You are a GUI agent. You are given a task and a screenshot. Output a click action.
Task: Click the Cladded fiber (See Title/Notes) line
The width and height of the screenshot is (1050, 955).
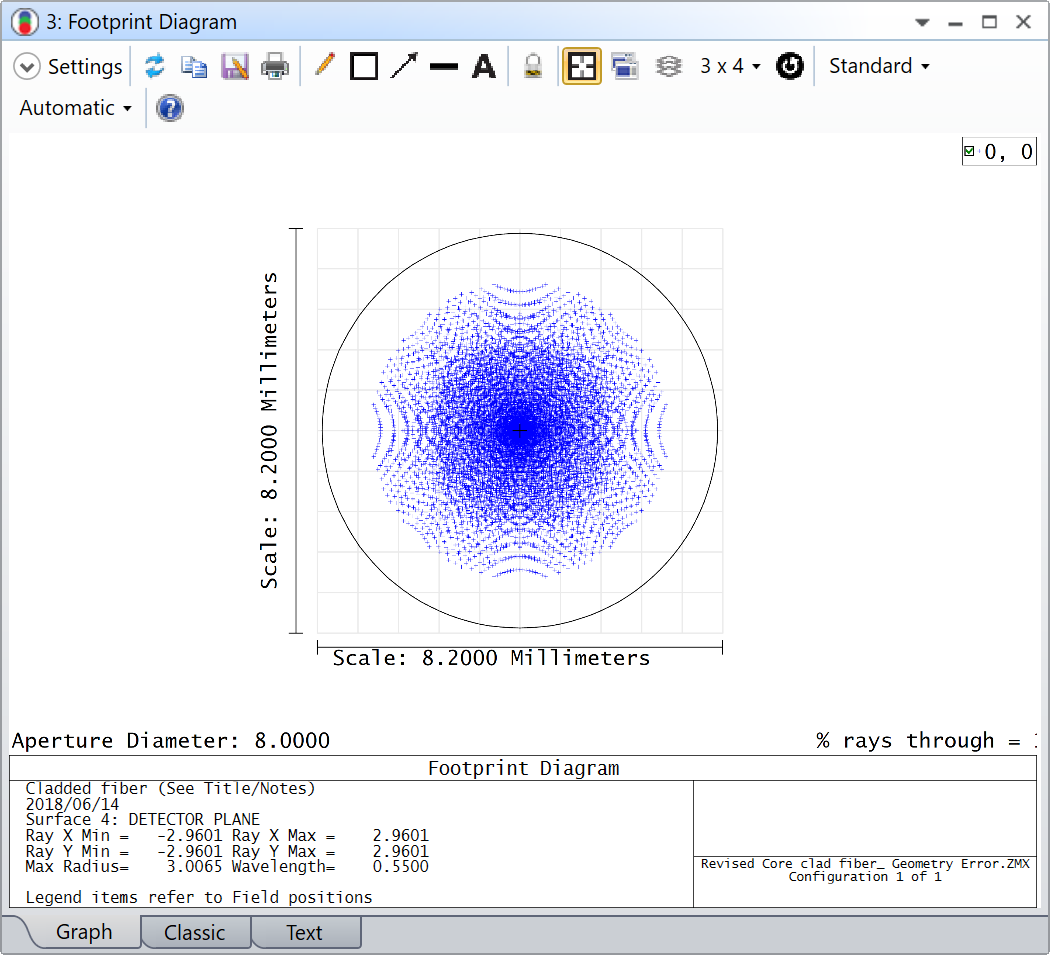pos(170,788)
